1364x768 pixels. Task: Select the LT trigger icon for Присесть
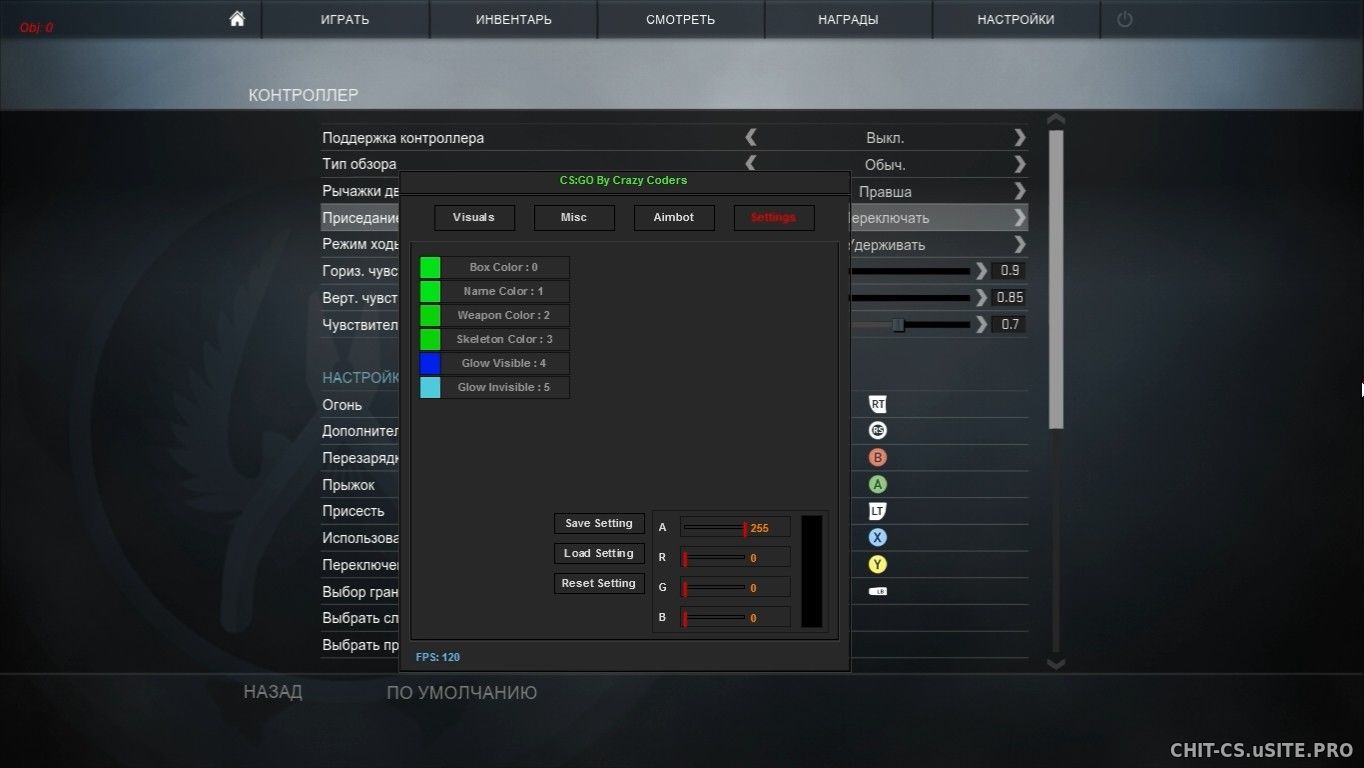tap(878, 511)
